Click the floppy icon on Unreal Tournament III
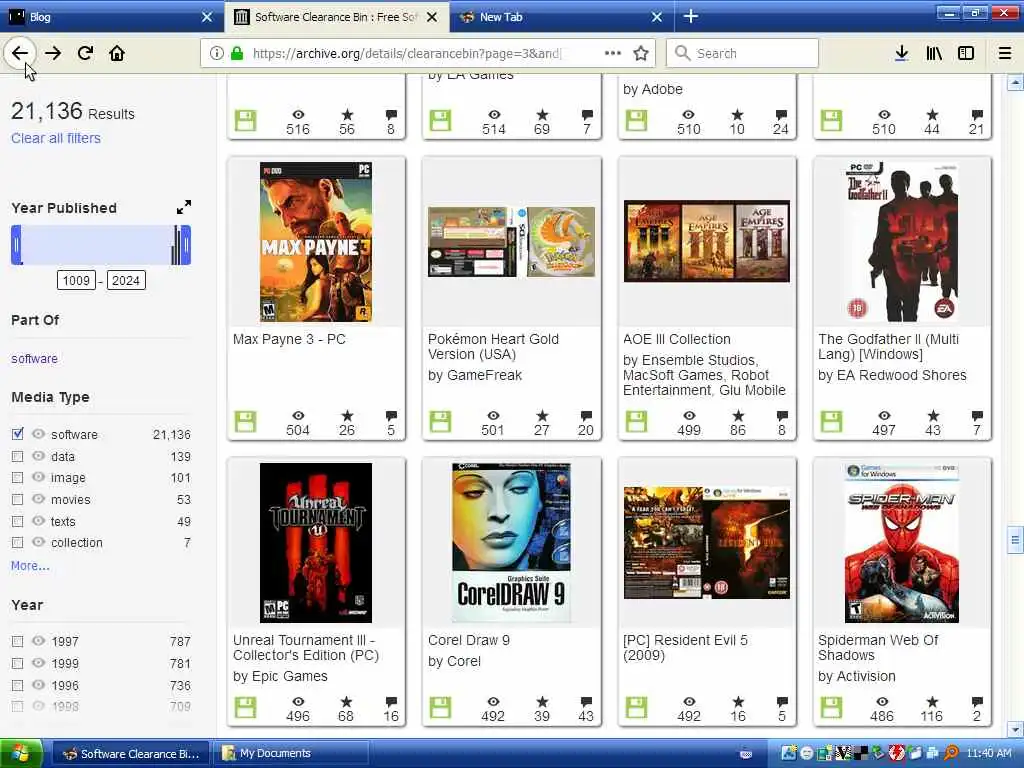This screenshot has height=768, width=1024. pyautogui.click(x=246, y=707)
